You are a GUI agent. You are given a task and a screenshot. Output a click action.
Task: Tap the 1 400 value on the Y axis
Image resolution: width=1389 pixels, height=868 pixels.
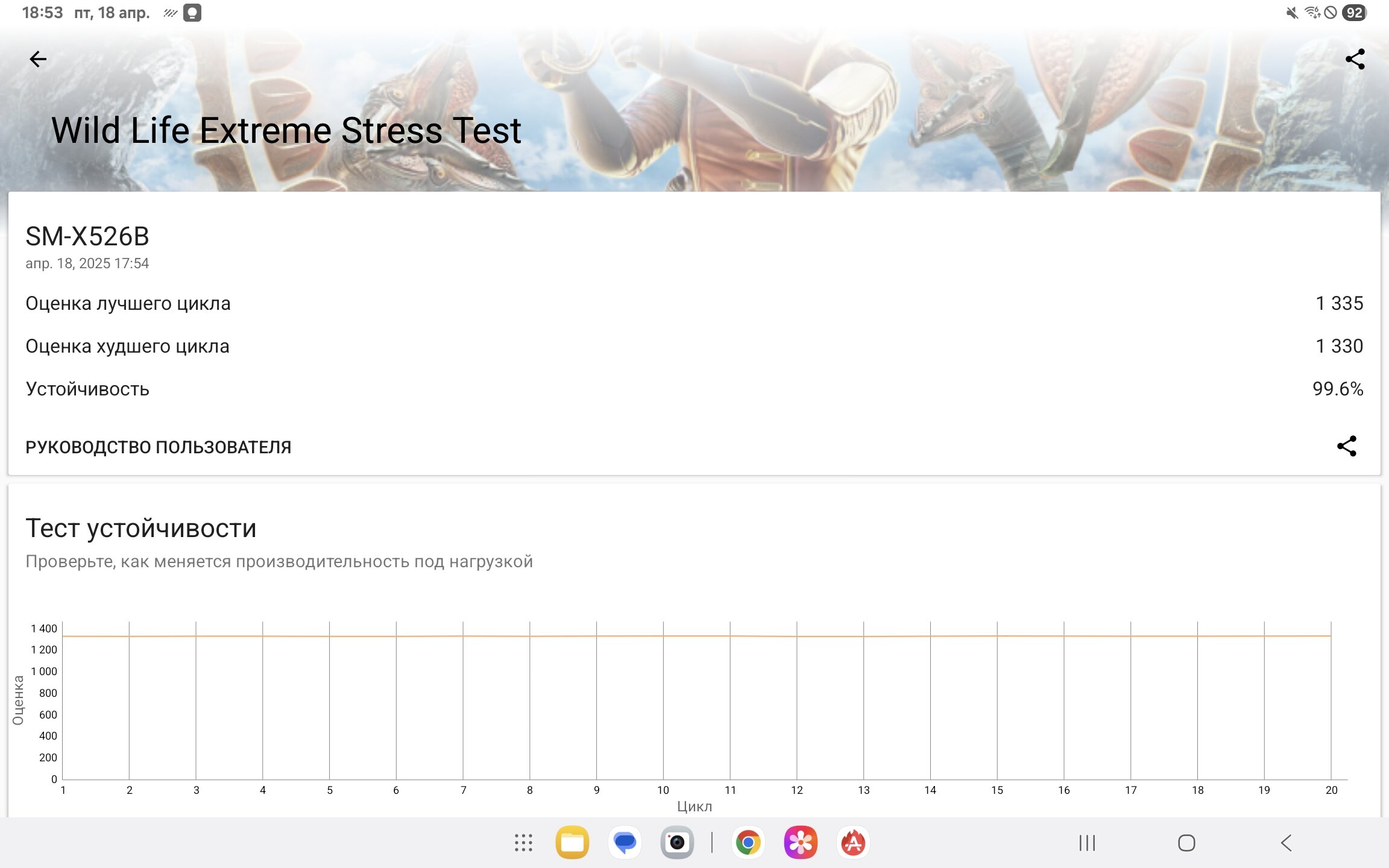[44, 629]
